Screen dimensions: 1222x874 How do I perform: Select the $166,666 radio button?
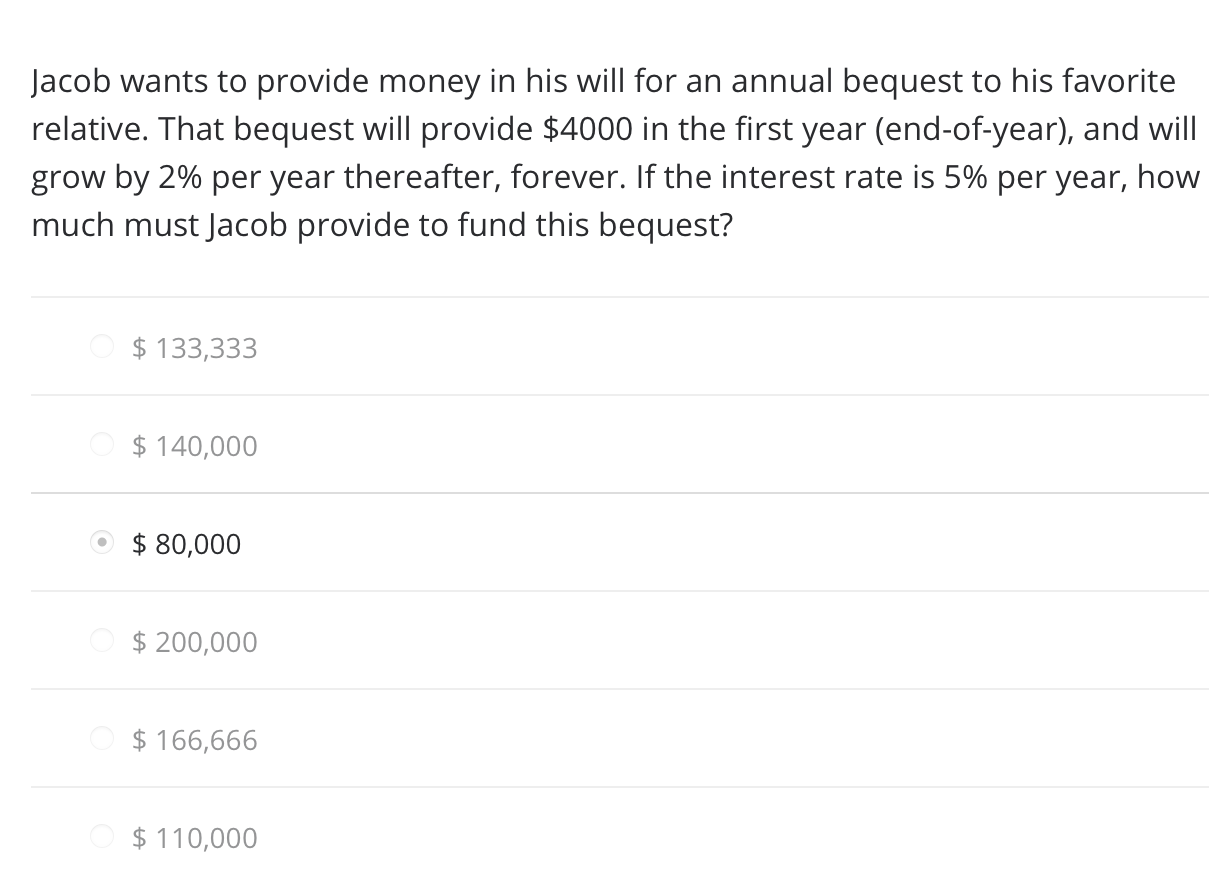click(x=102, y=739)
